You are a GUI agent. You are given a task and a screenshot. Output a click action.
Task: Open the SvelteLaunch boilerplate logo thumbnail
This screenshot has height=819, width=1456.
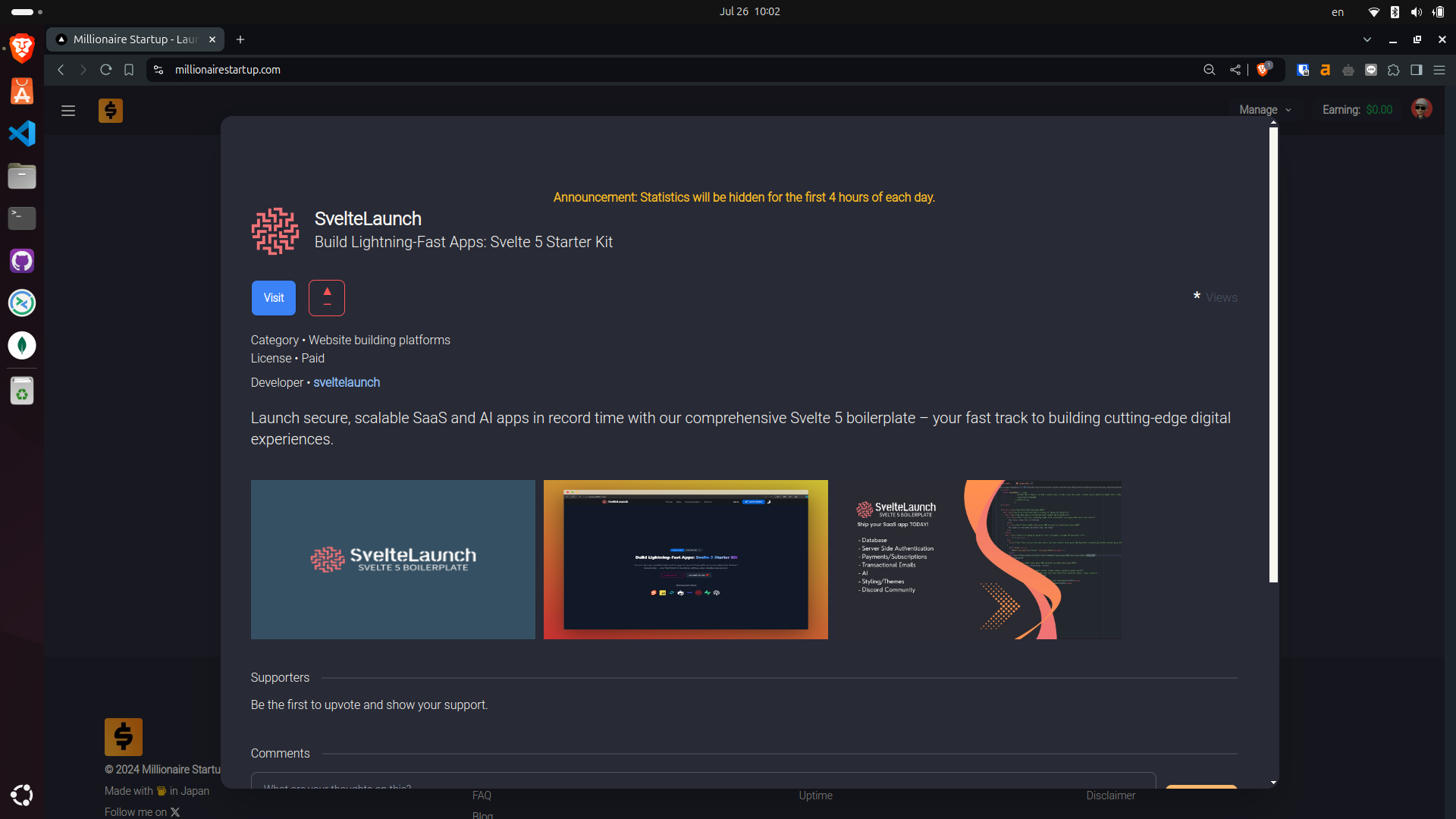click(x=393, y=560)
